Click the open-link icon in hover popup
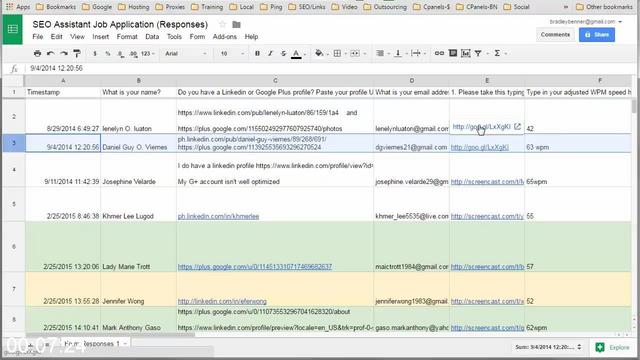The height and width of the screenshot is (360, 640). [517, 127]
